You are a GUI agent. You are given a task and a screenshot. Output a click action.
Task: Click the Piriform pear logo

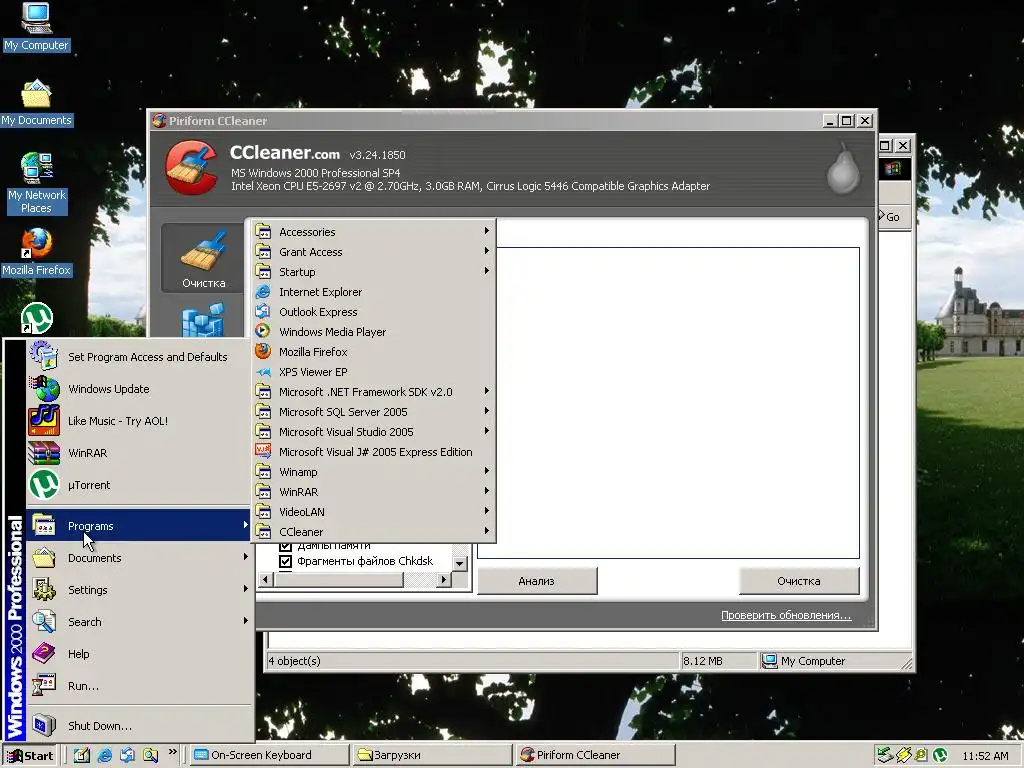[843, 168]
